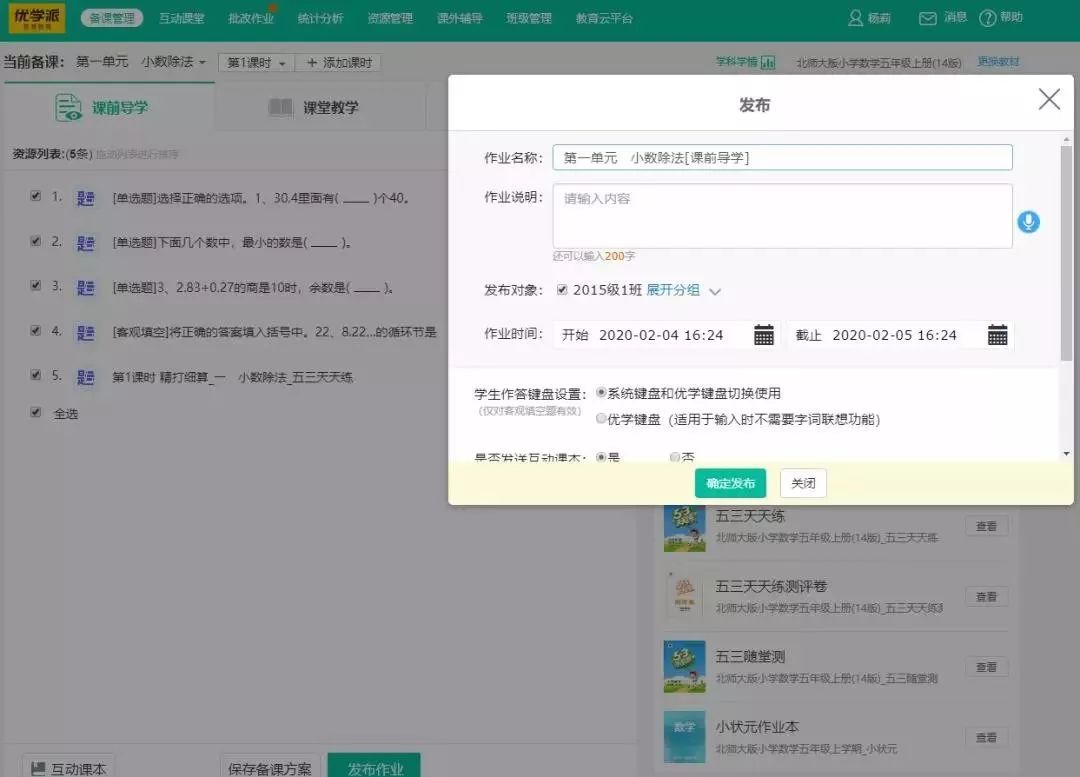Open the 班级管理 menu
This screenshot has width=1080, height=777.
529,18
